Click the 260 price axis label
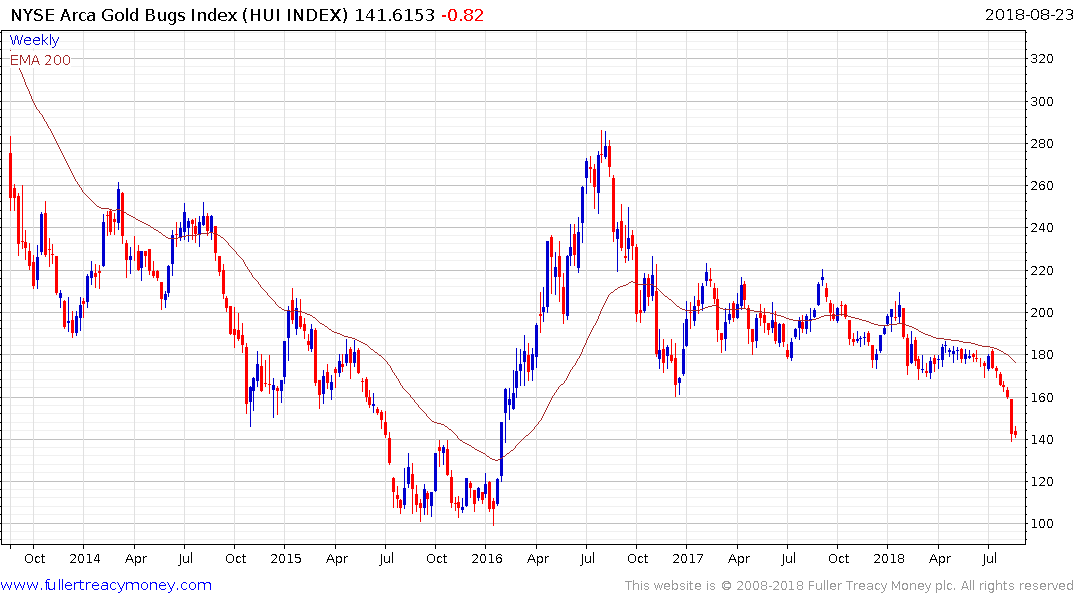Image resolution: width=1075 pixels, height=600 pixels. point(1042,186)
